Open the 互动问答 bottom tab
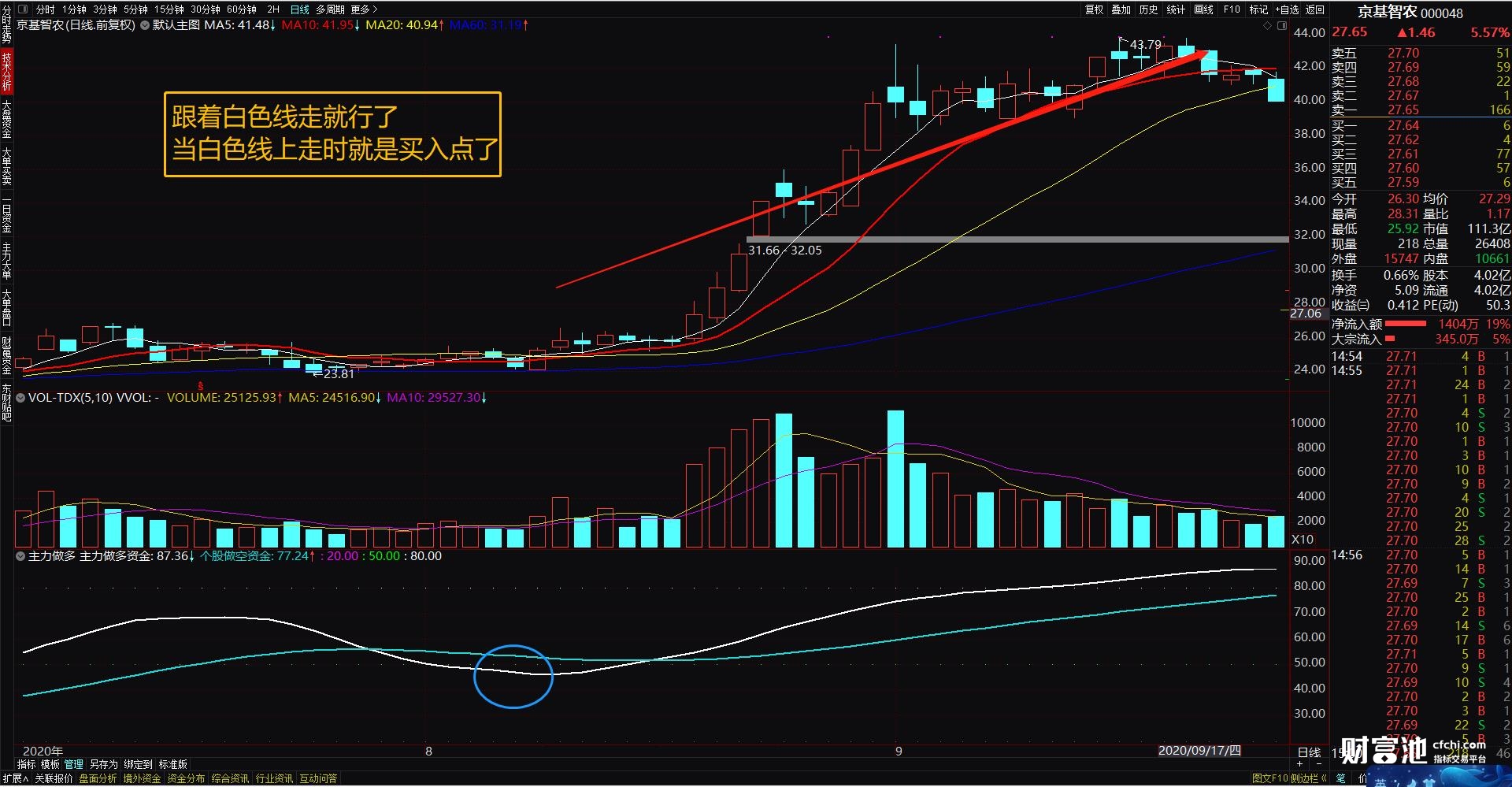This screenshot has height=787, width=1512. [318, 778]
